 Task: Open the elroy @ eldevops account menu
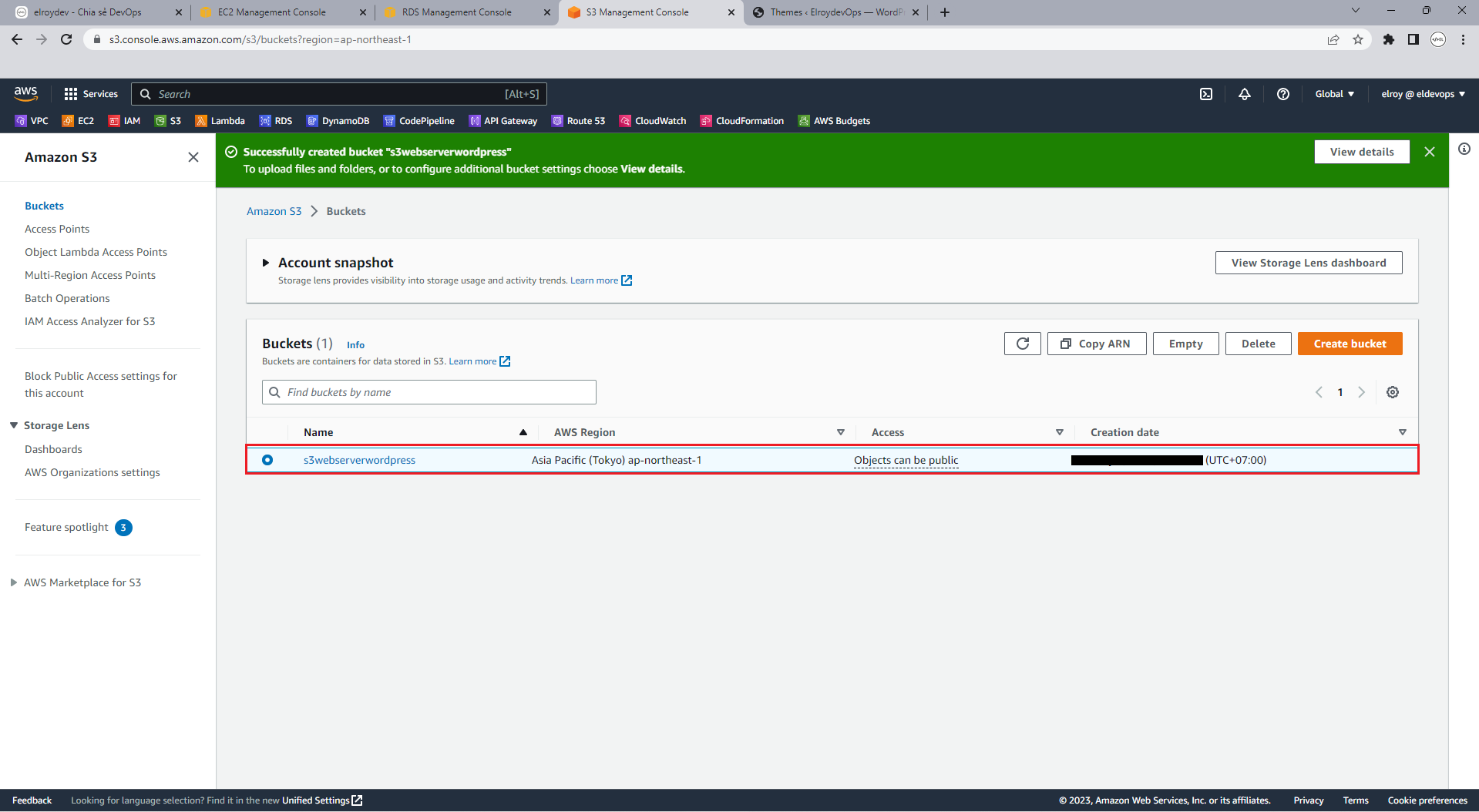(x=1424, y=94)
